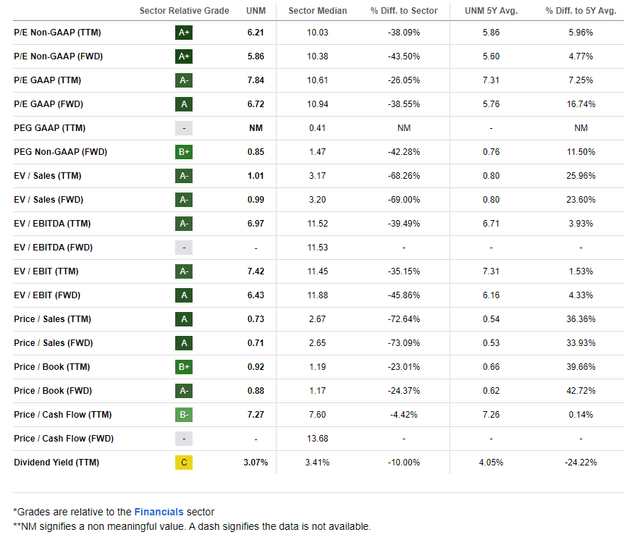This screenshot has width=640, height=540.
Task: Select the Price / Cash Flow (FWD) row label
Action: click(x=64, y=439)
